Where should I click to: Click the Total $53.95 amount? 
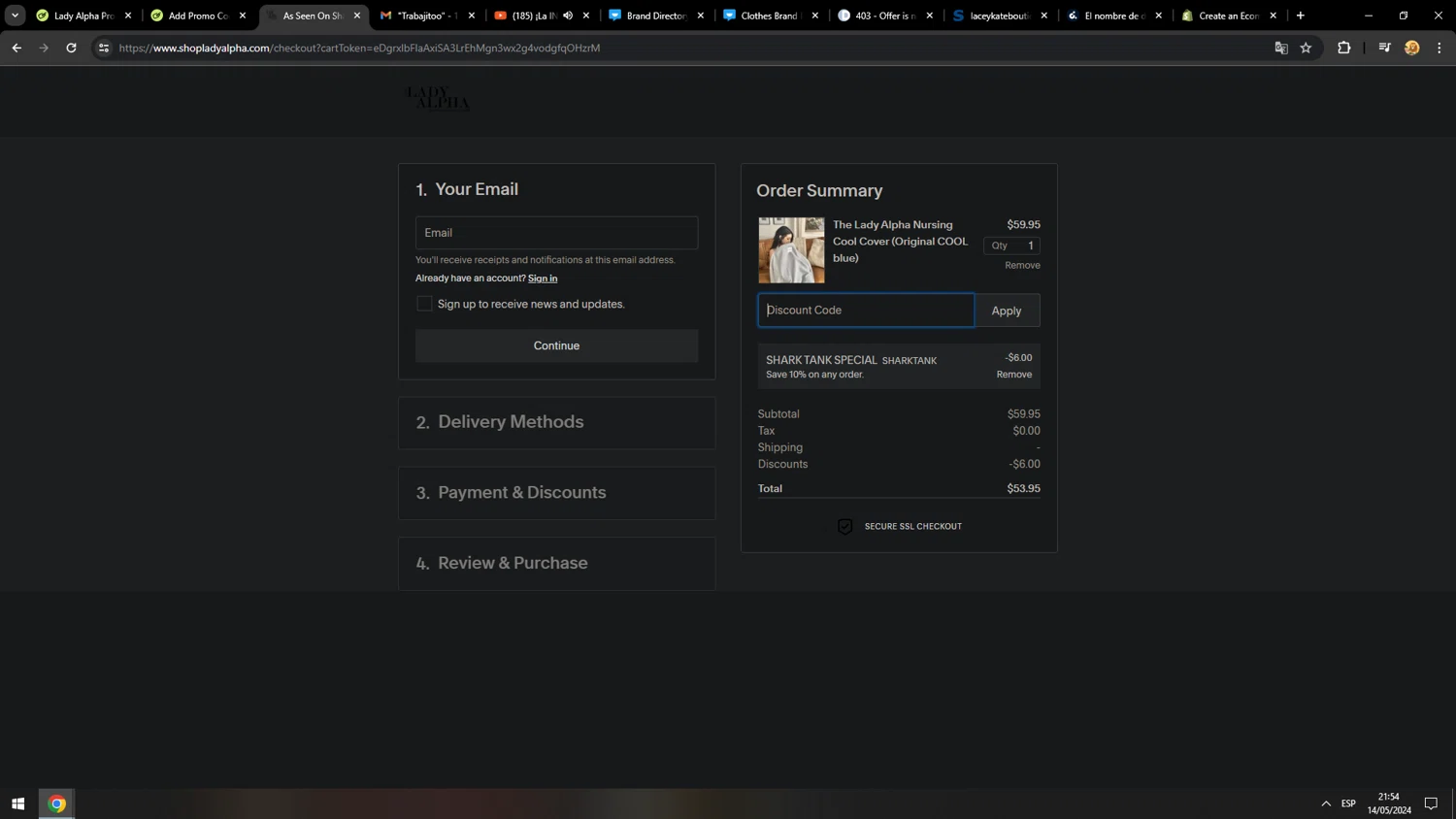tap(1023, 489)
